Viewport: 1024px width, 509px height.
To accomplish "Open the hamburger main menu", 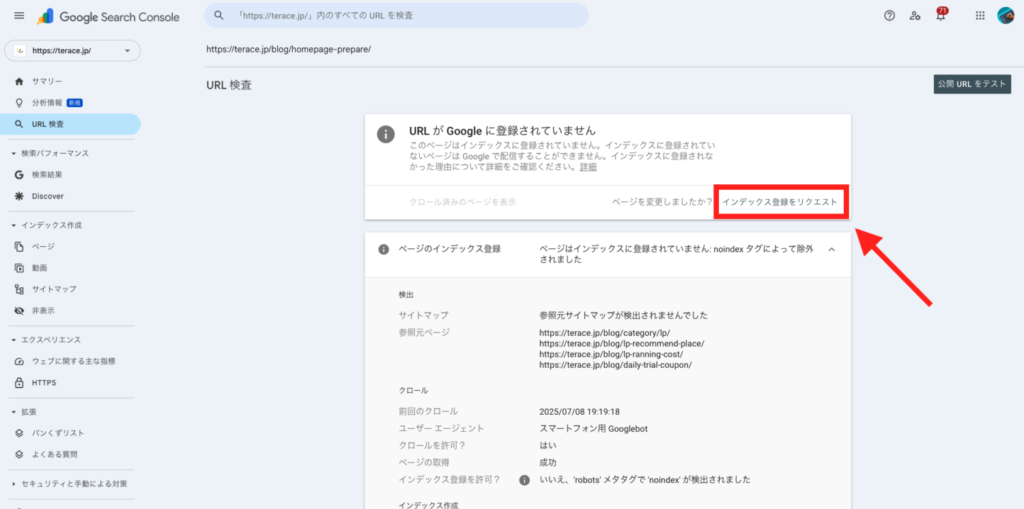I will tap(19, 16).
